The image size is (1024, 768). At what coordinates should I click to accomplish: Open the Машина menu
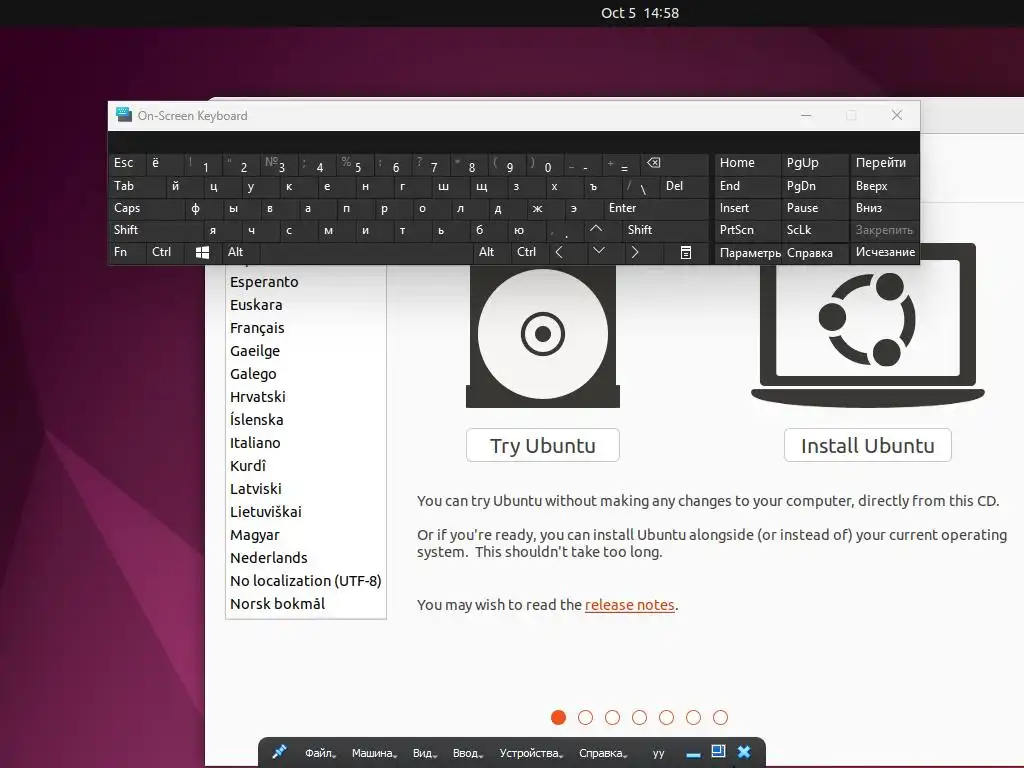click(374, 753)
